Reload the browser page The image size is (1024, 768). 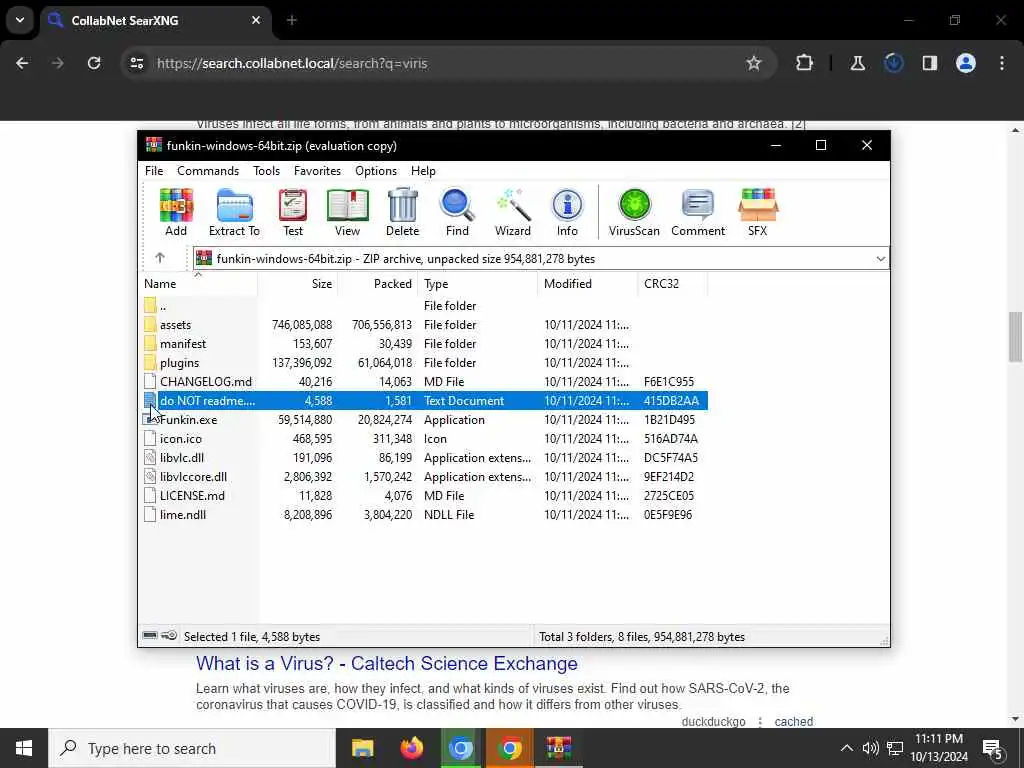click(x=94, y=63)
